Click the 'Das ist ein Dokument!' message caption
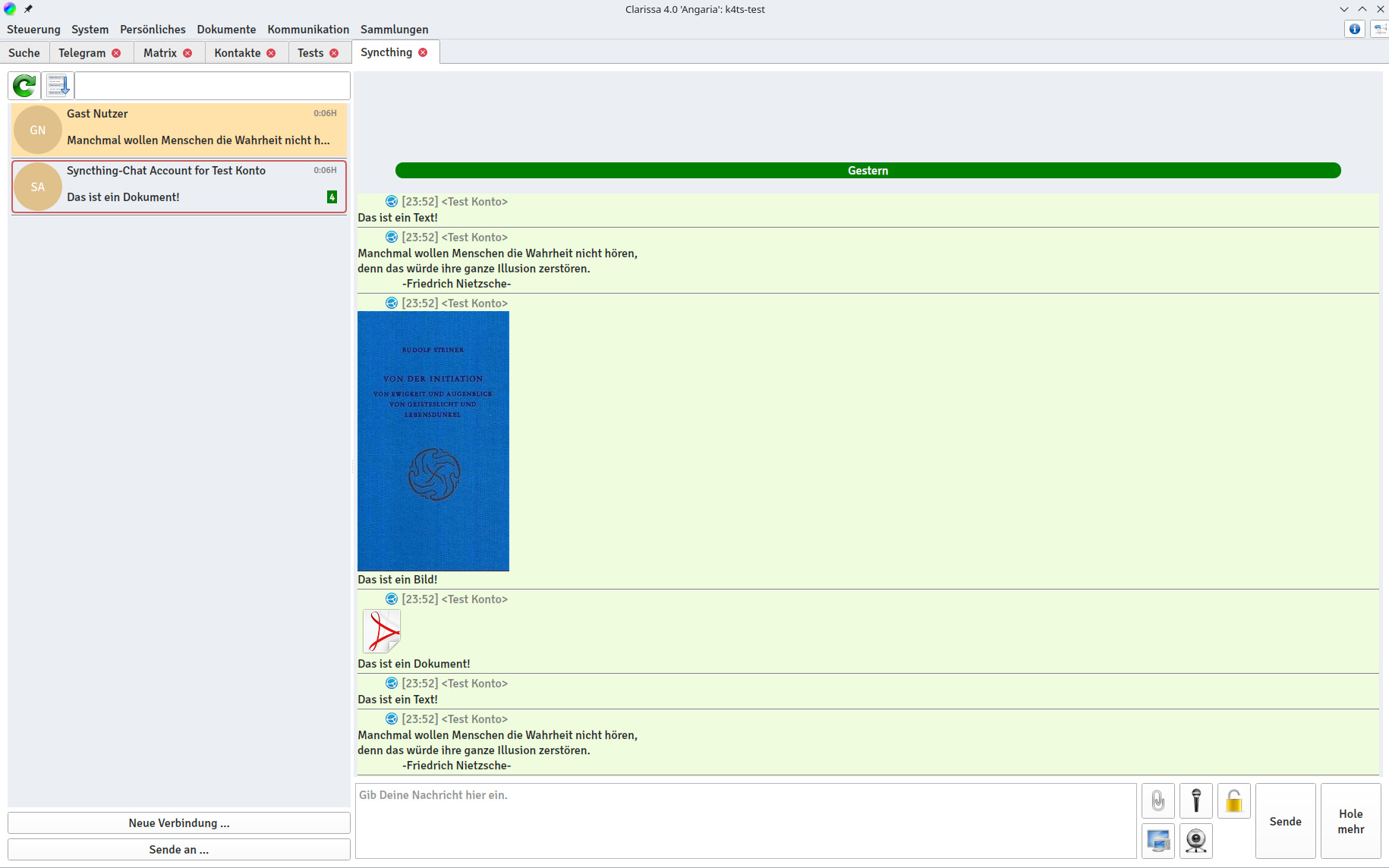Viewport: 1389px width, 868px height. 414,664
